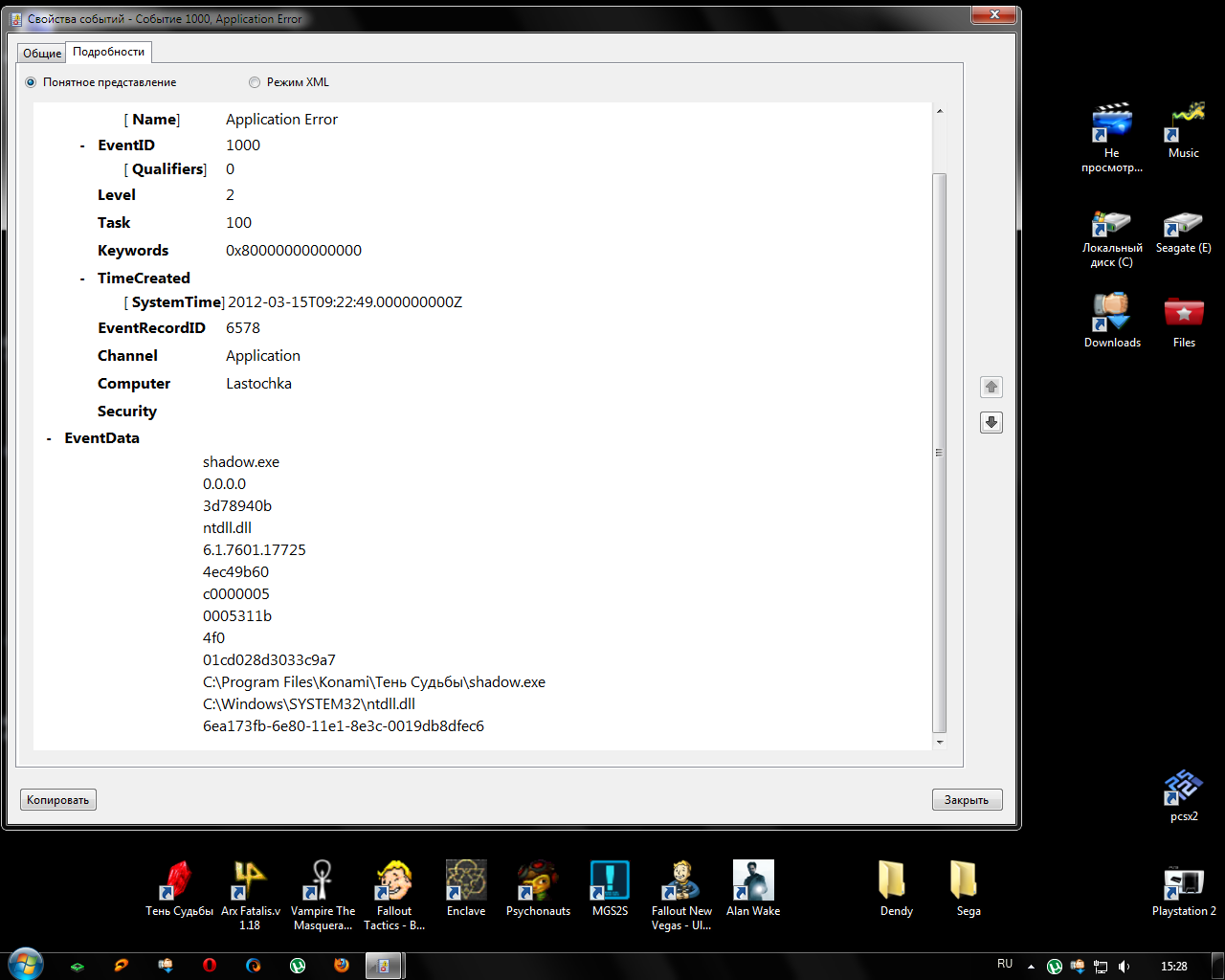Select the Локальный диск (C) shortcut
1225x980 pixels.
1112,239
